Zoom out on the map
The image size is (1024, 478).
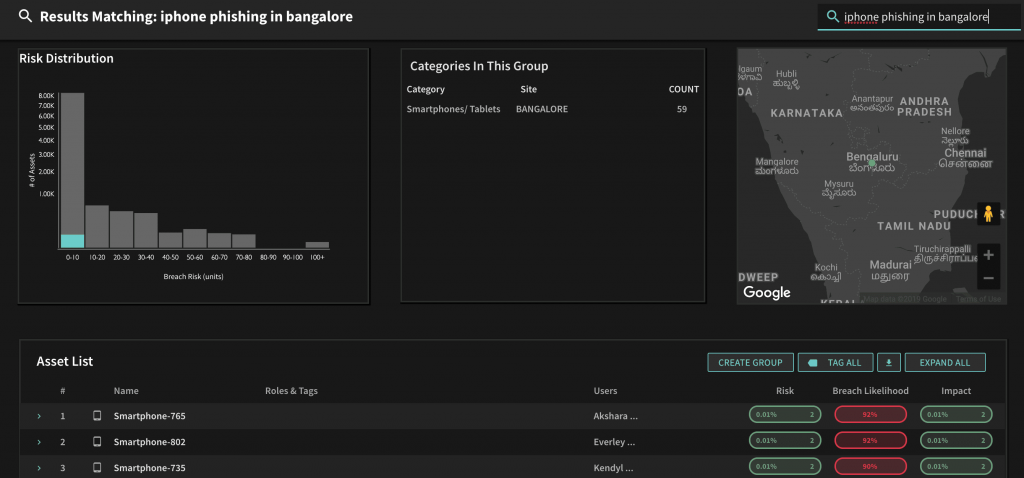988,278
